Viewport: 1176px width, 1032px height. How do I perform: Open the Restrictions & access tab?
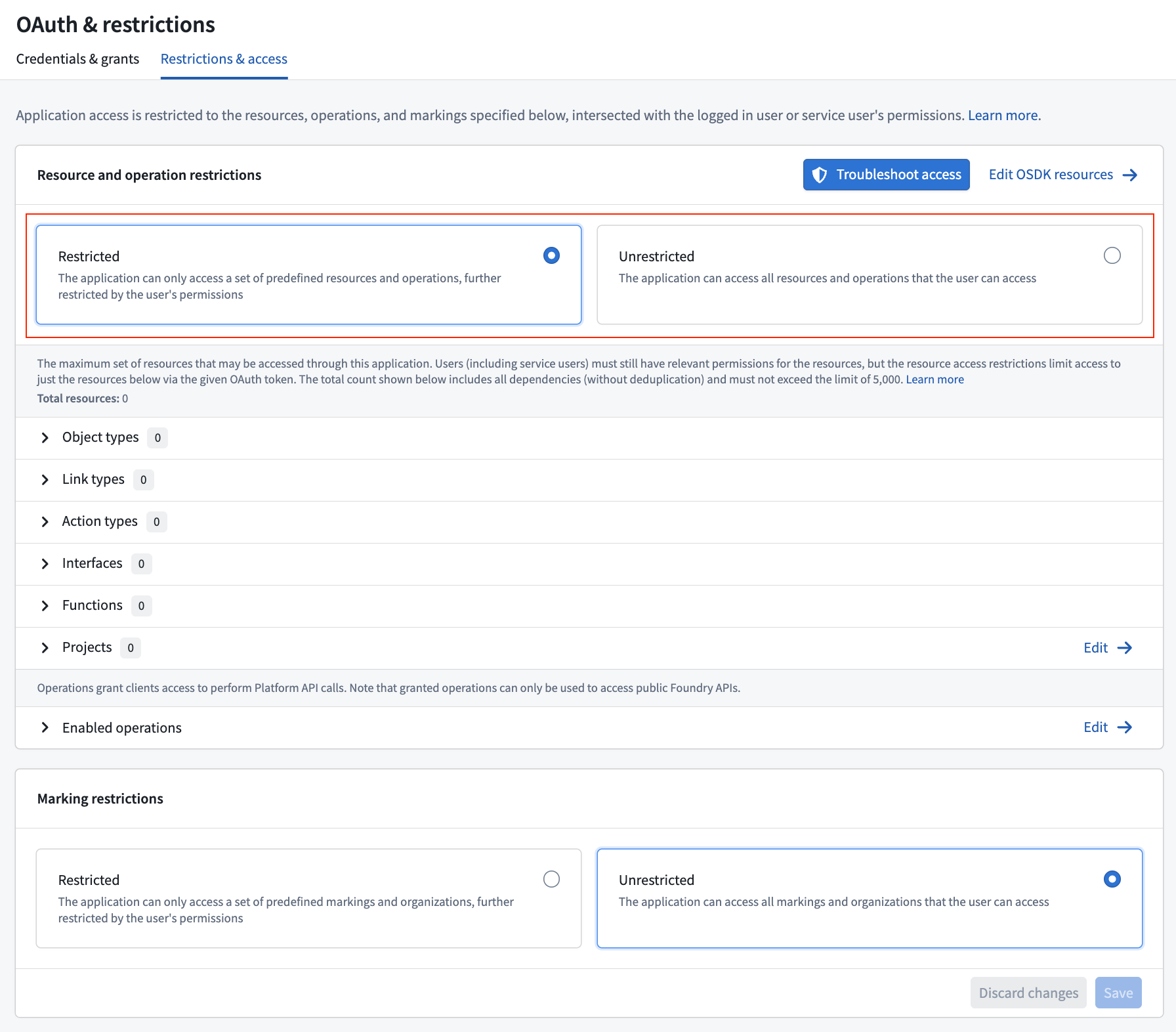pyautogui.click(x=224, y=59)
